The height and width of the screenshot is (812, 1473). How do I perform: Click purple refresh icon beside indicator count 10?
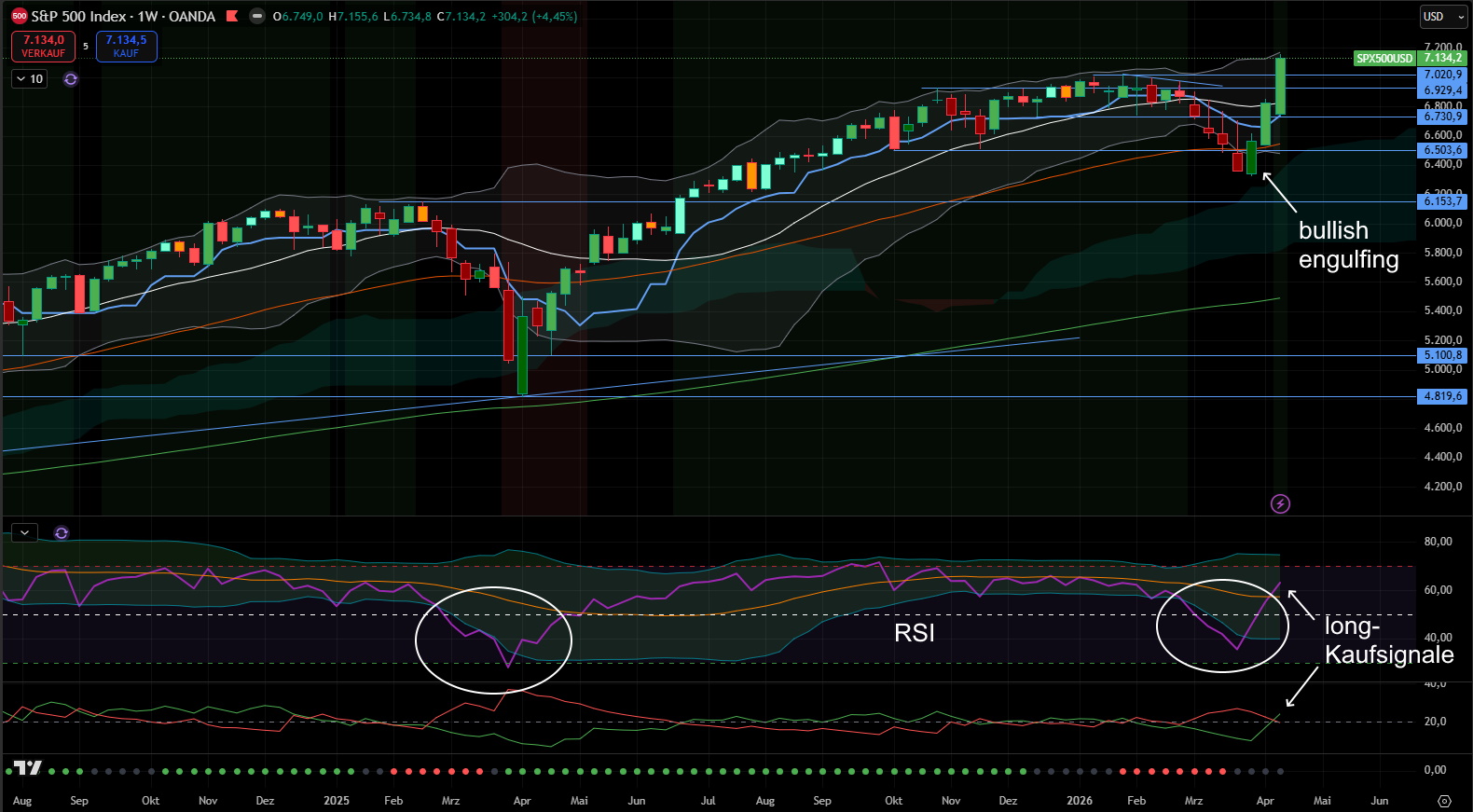[x=71, y=79]
